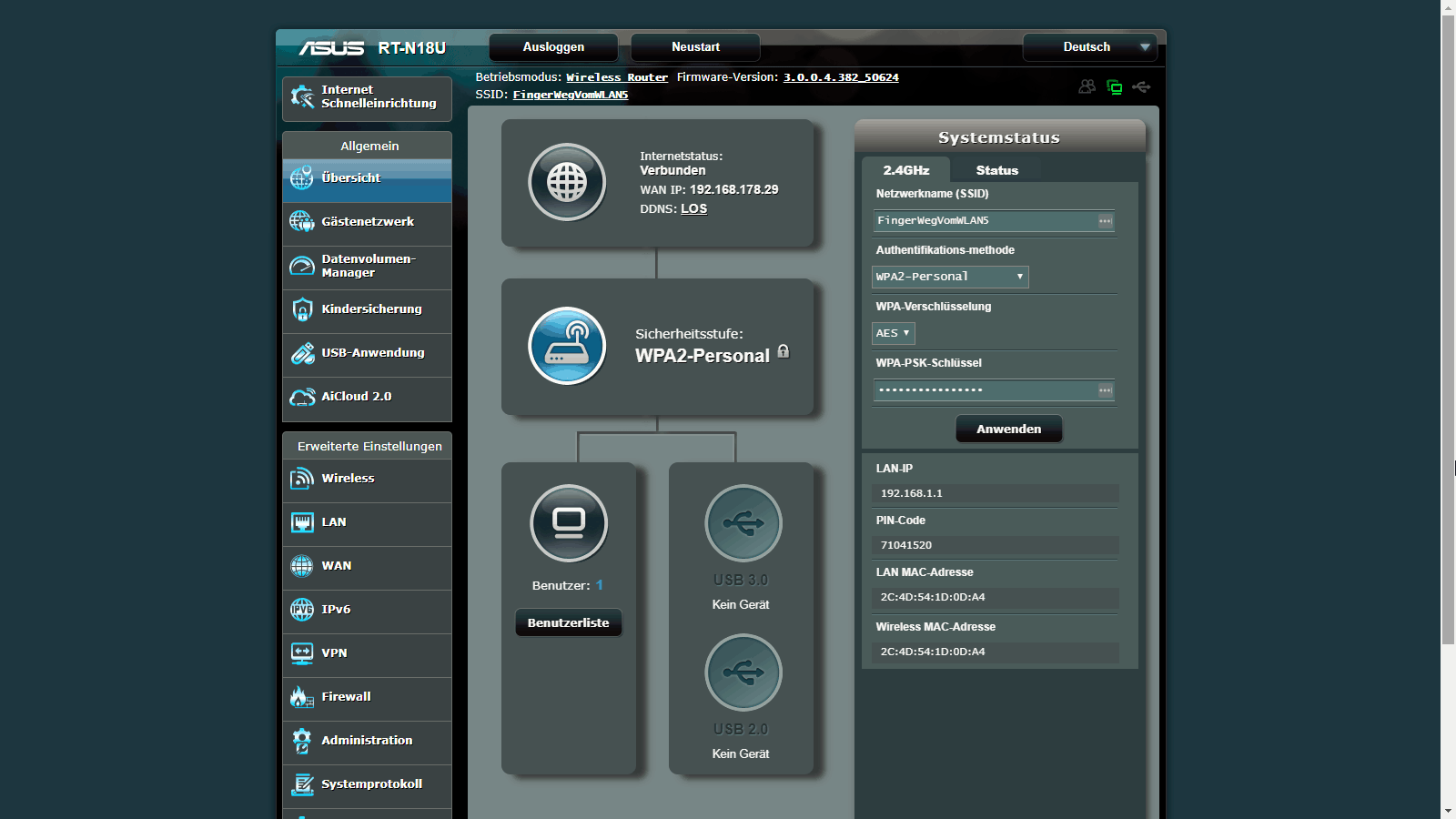
Task: Click the Übersicht globe icon
Action: [x=302, y=177]
